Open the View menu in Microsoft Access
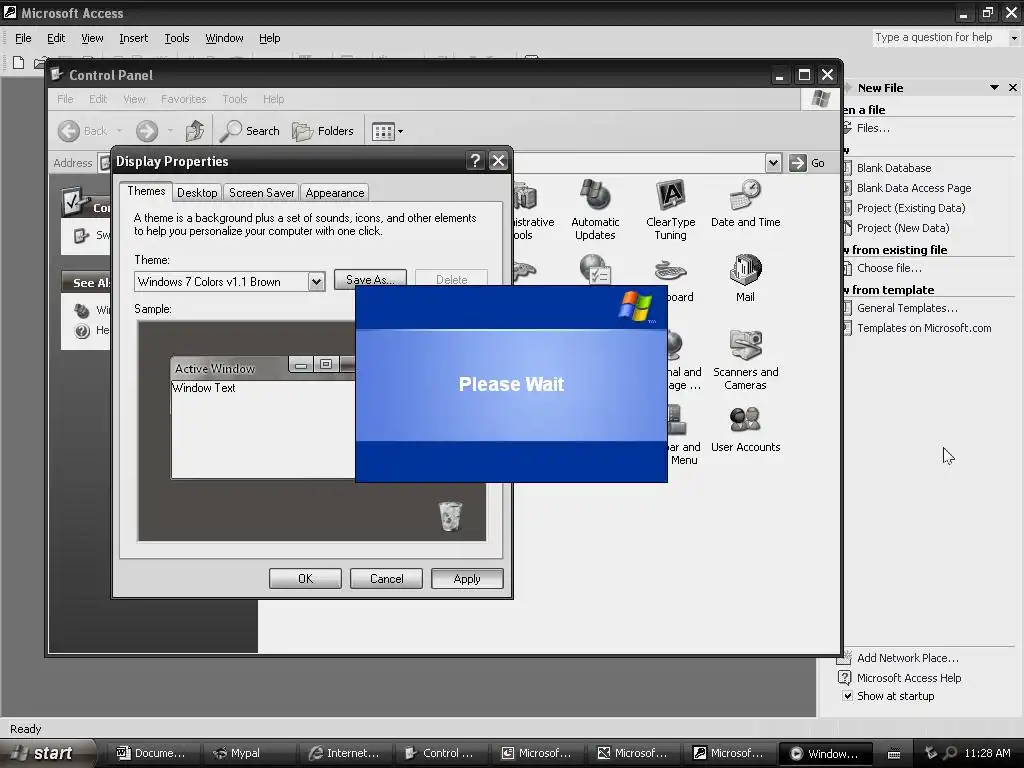Image resolution: width=1024 pixels, height=768 pixels. pyautogui.click(x=92, y=38)
